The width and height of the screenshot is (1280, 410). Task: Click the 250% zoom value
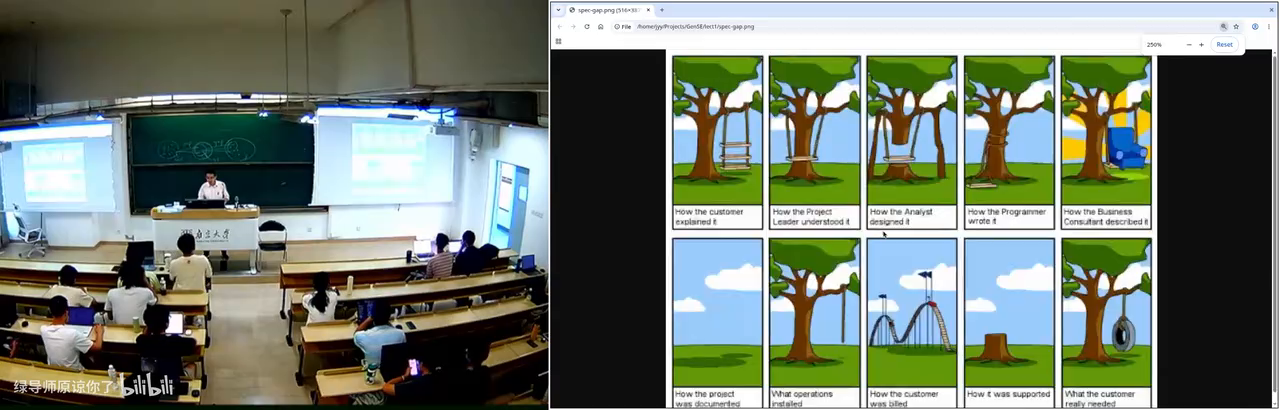[1154, 45]
